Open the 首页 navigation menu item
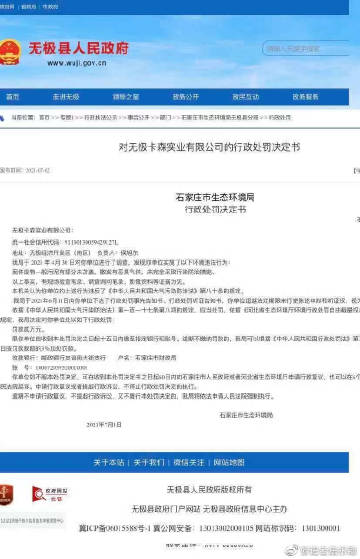The width and height of the screenshot is (360, 559). pos(13,97)
